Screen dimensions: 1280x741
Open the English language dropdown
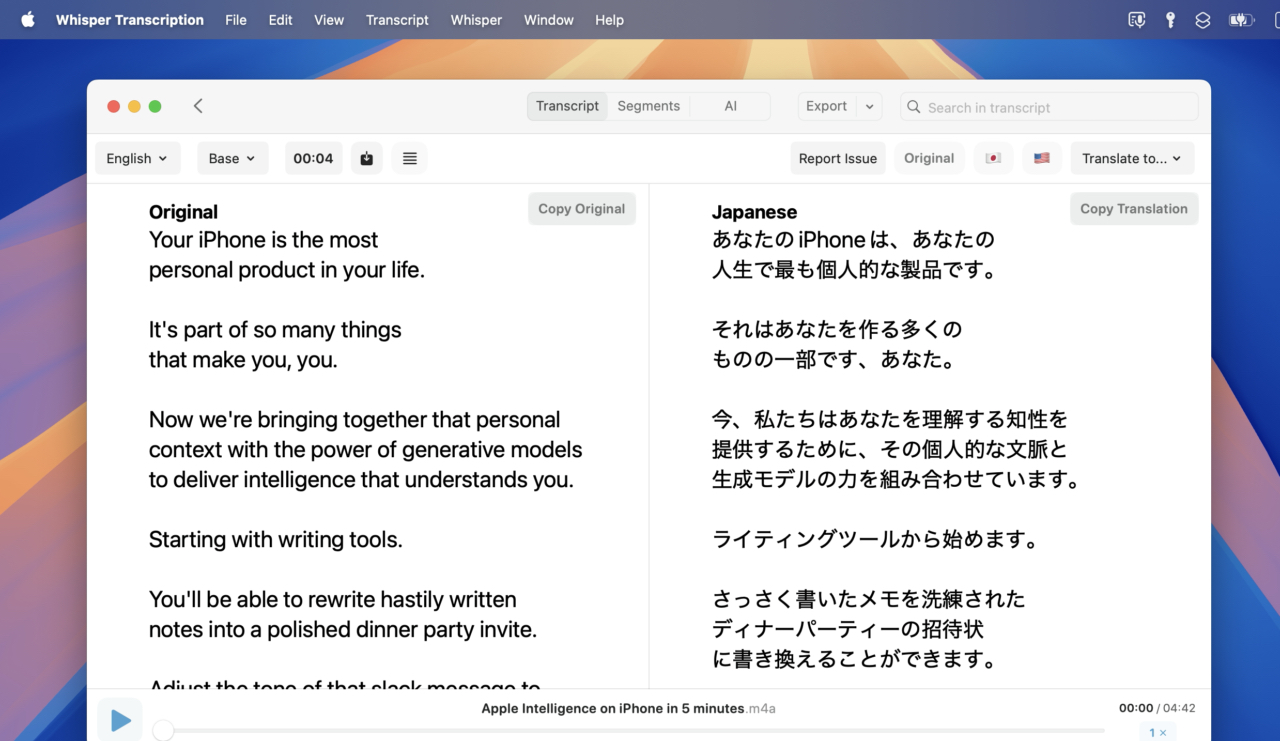(x=138, y=158)
